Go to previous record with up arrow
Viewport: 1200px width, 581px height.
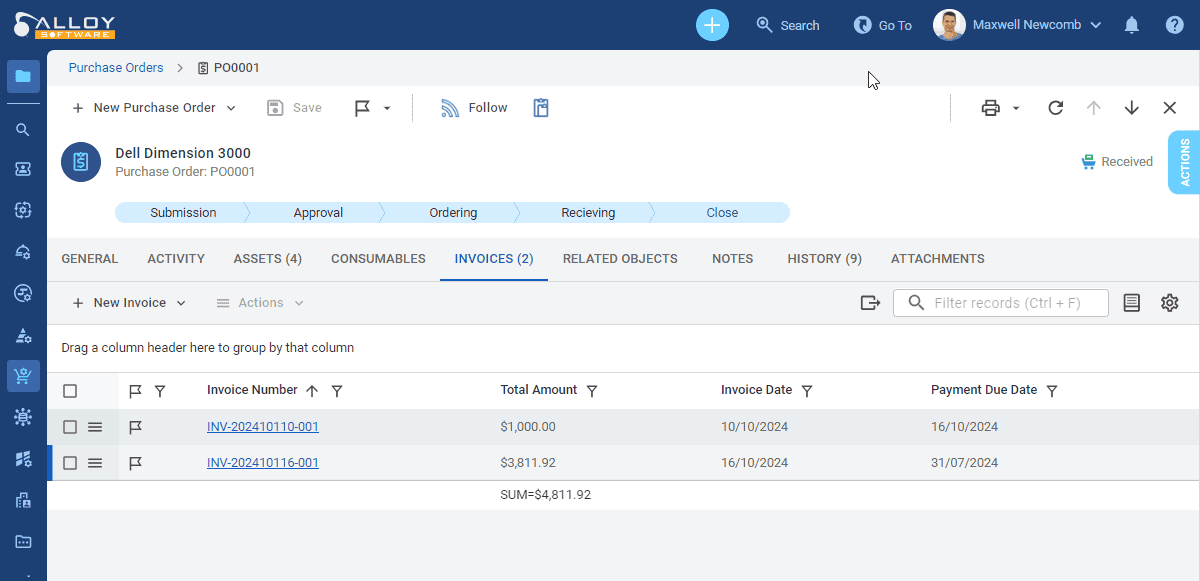1093,108
